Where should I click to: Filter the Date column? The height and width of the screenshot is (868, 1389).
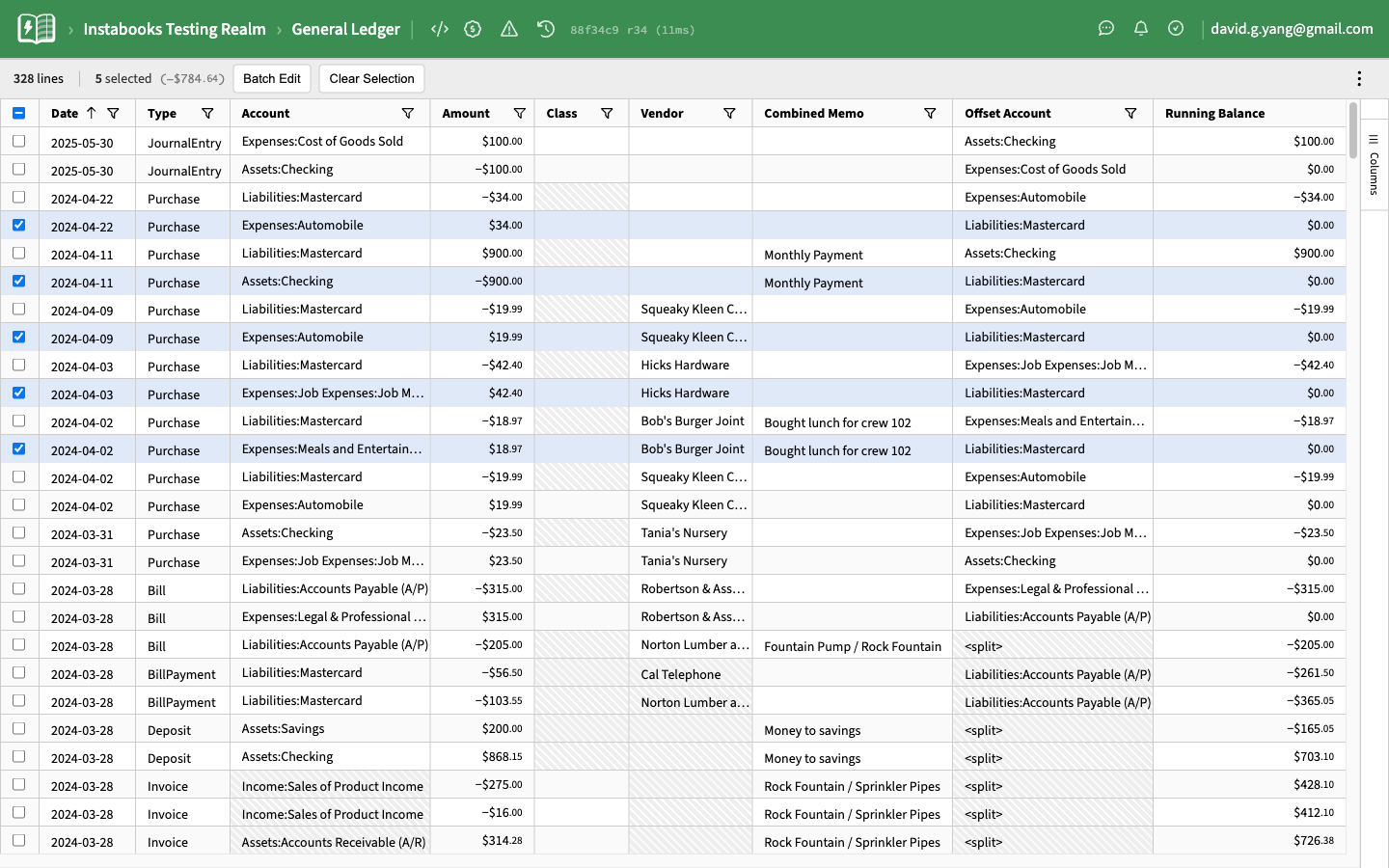[x=113, y=113]
